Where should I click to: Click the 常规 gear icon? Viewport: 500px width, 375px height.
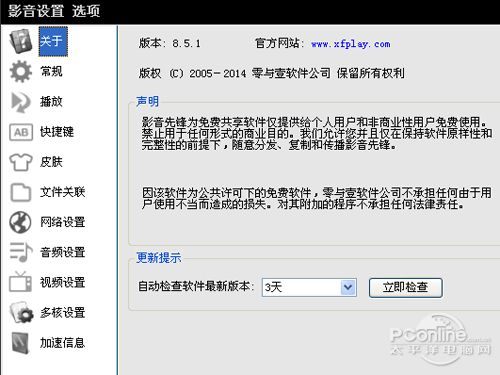pos(21,71)
